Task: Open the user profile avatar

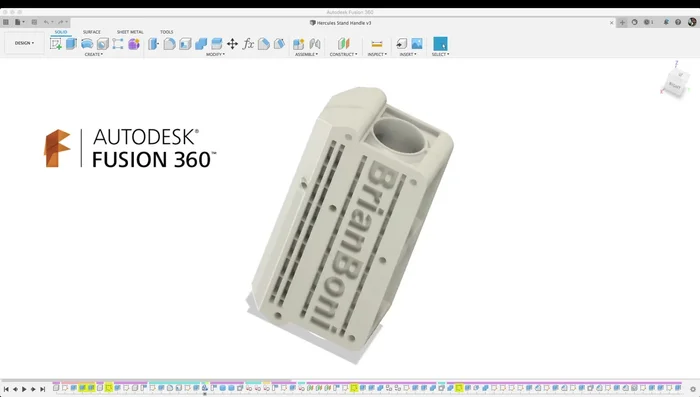Action: click(692, 22)
